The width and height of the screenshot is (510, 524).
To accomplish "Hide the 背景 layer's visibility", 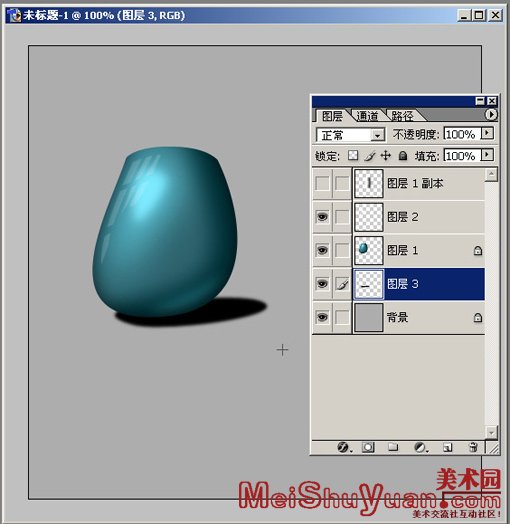I will coord(322,317).
